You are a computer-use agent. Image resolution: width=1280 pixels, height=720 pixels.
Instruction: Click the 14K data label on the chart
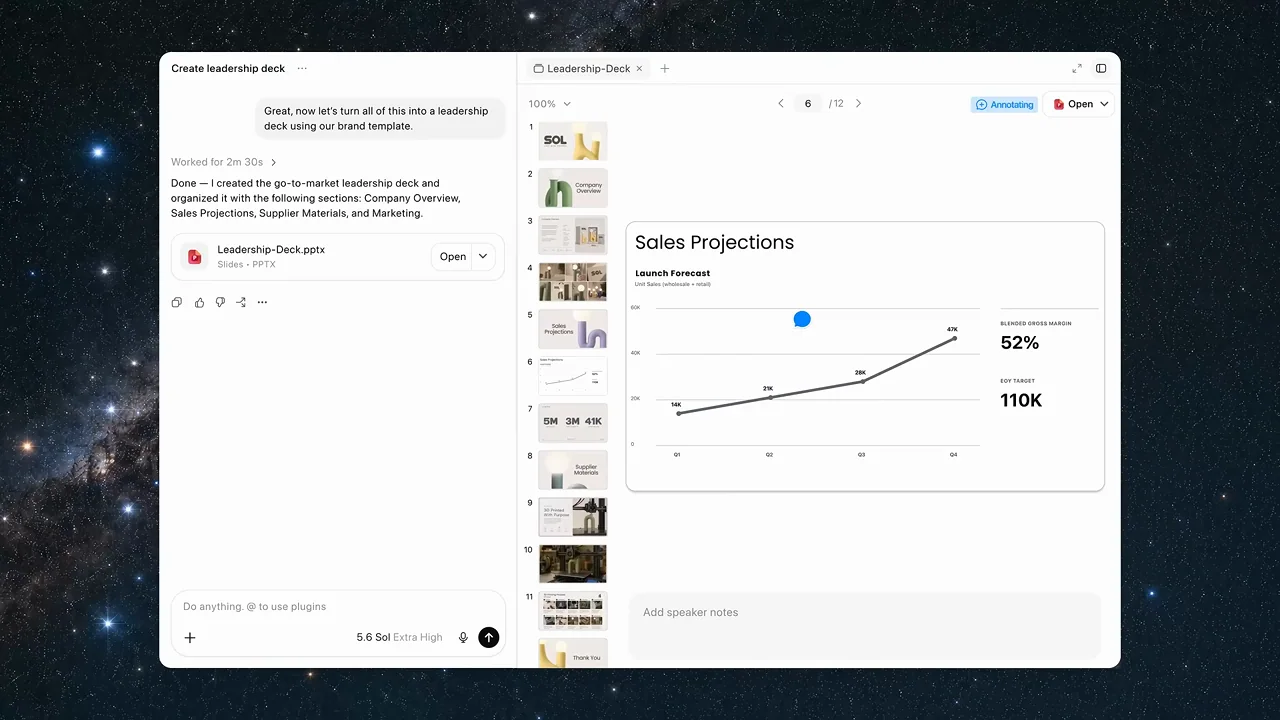coord(676,405)
